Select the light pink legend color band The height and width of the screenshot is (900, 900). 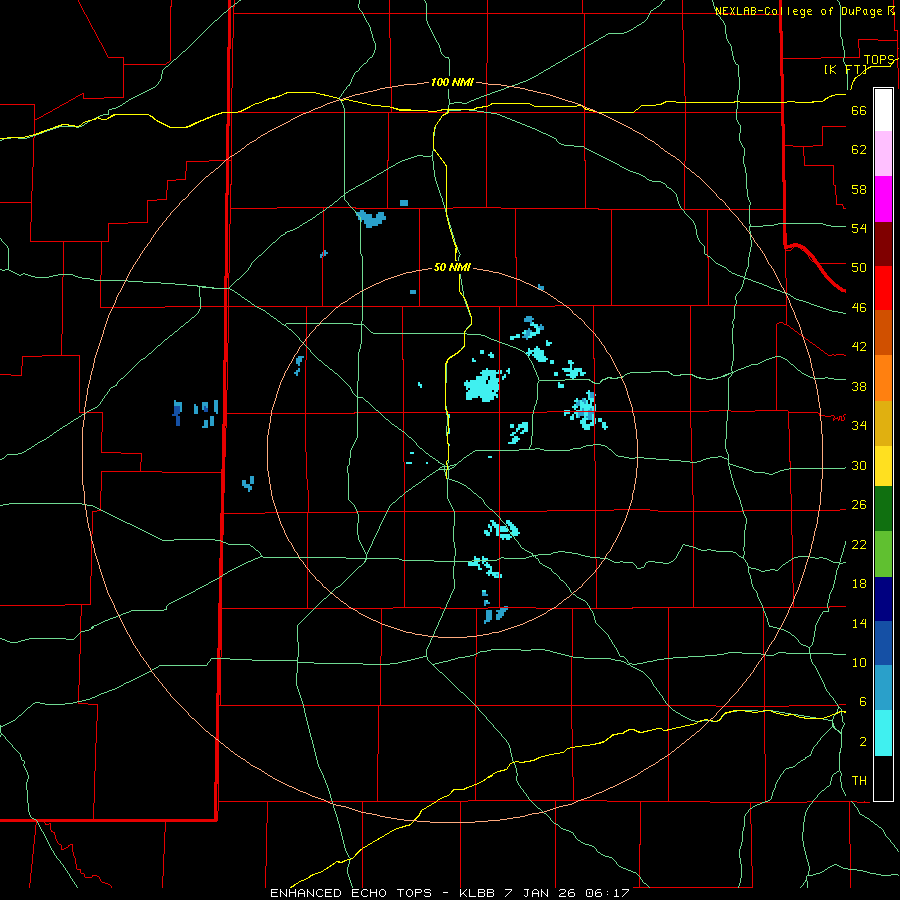(883, 154)
